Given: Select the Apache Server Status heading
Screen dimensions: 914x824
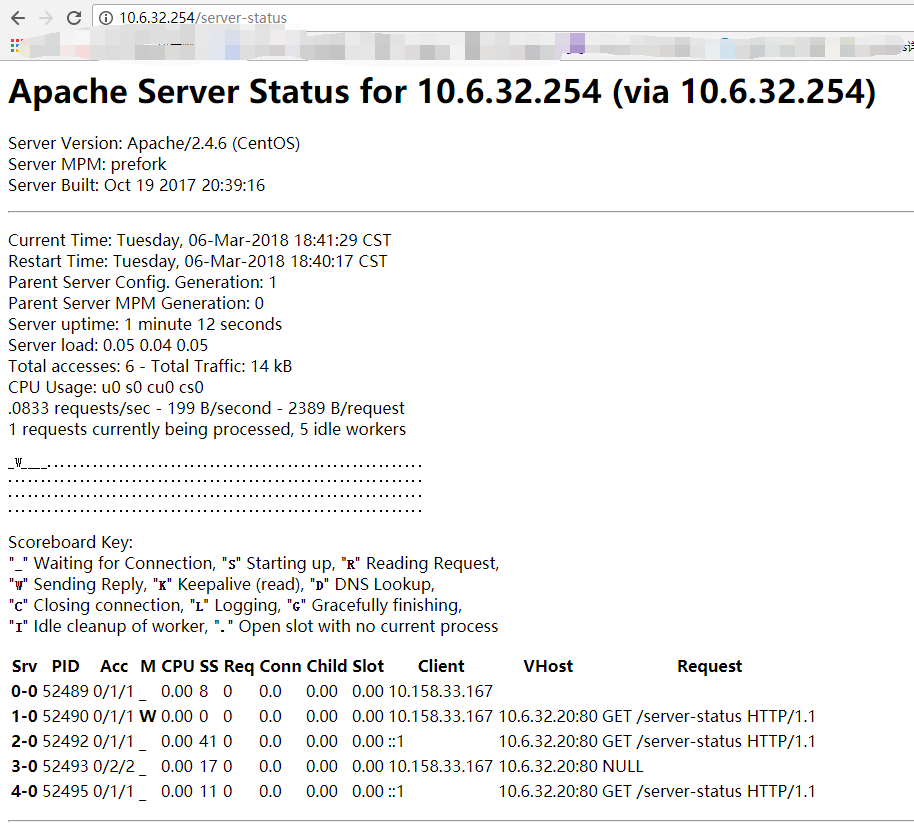Looking at the screenshot, I should (442, 92).
